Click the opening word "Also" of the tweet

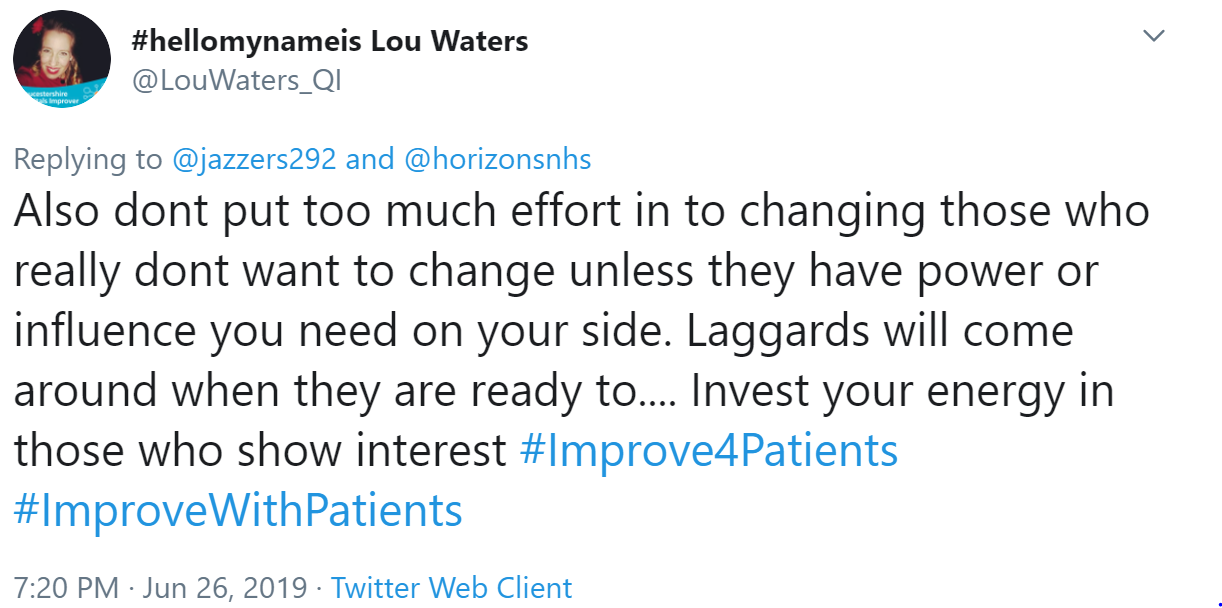click(x=56, y=211)
